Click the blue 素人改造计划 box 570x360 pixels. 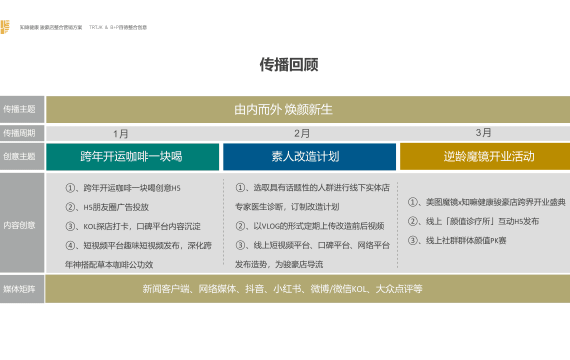point(309,157)
